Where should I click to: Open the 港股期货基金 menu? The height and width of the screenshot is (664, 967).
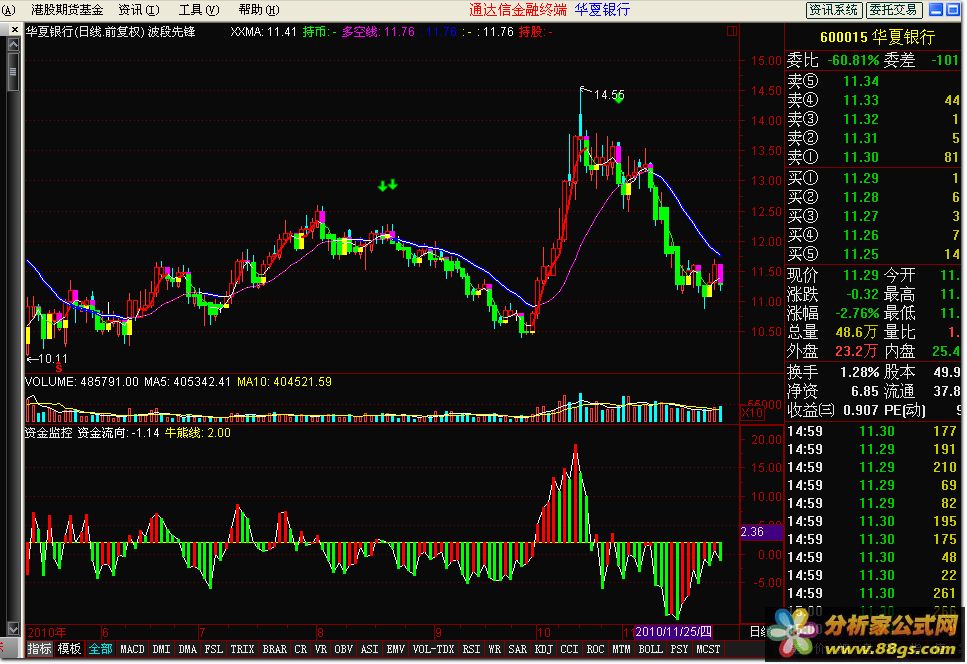[x=67, y=10]
